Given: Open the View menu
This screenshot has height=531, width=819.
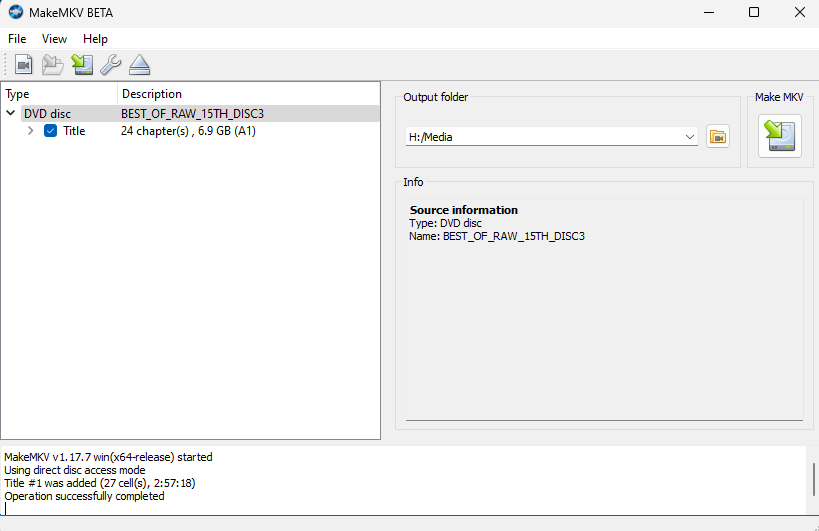Looking at the screenshot, I should pyautogui.click(x=54, y=39).
